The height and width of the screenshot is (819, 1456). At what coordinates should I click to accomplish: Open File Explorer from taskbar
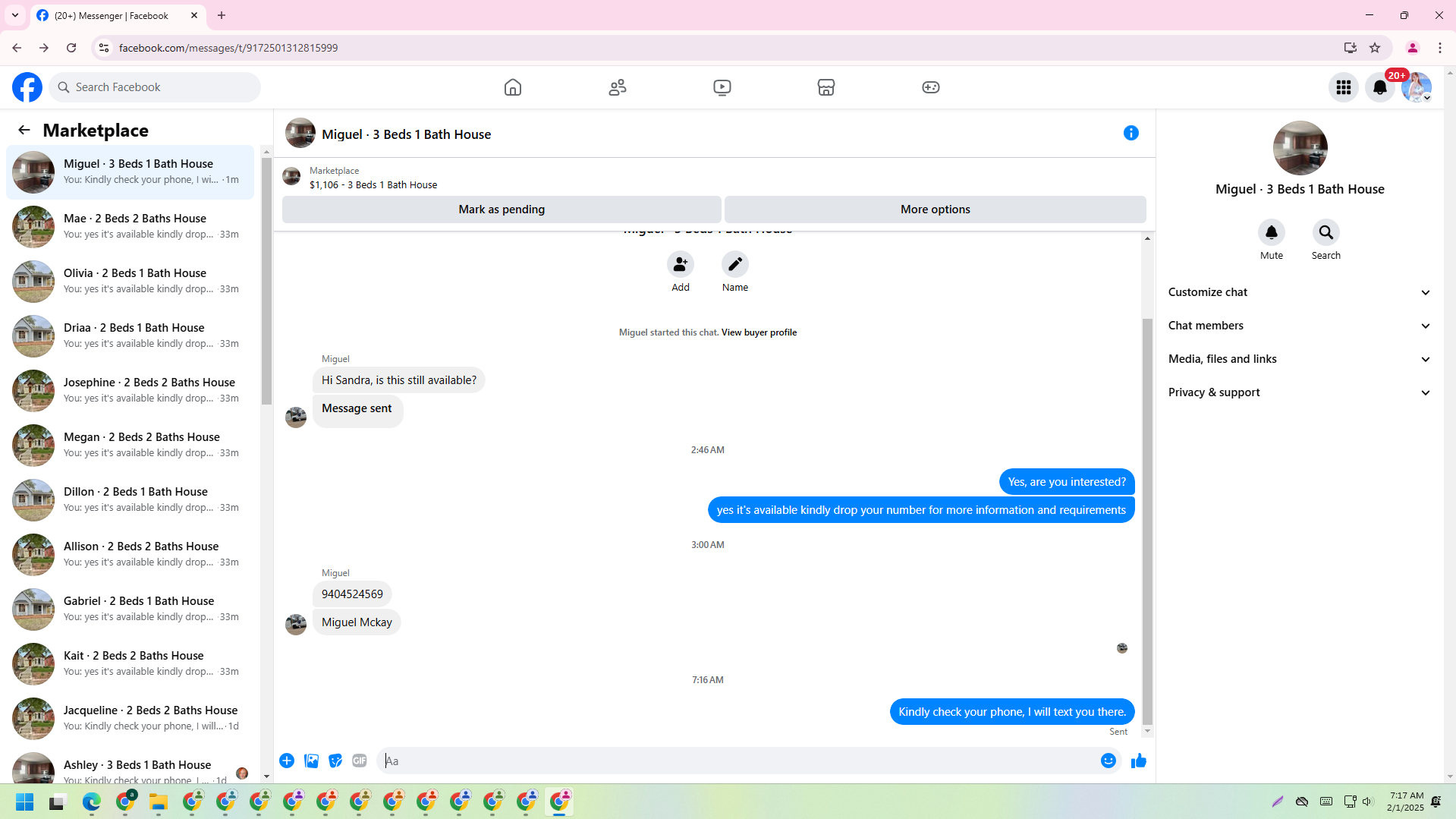pyautogui.click(x=158, y=802)
